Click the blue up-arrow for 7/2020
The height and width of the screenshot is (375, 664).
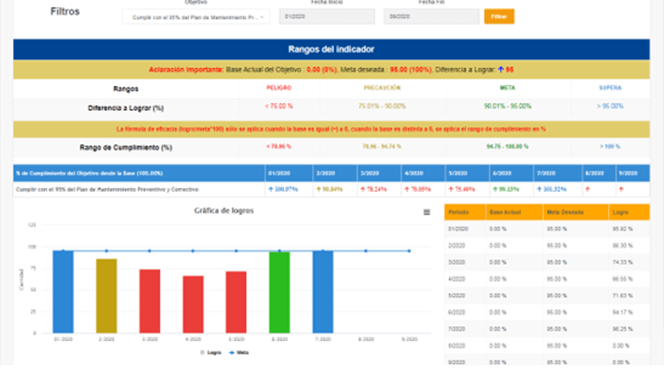[x=539, y=189]
